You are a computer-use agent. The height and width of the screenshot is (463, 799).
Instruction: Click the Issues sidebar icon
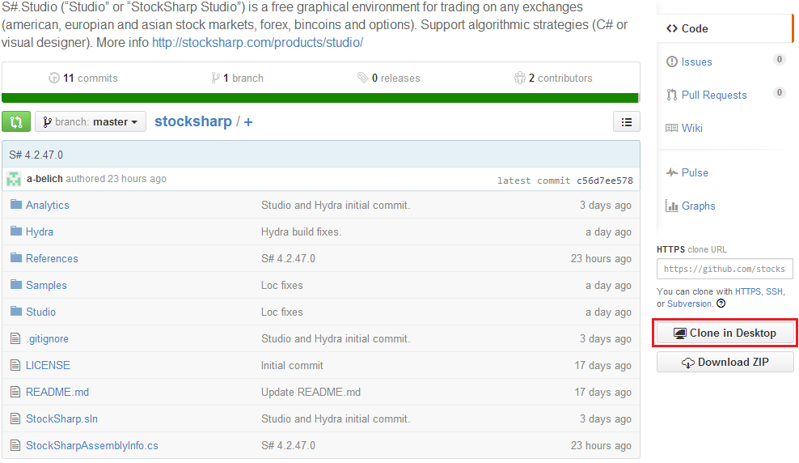672,62
